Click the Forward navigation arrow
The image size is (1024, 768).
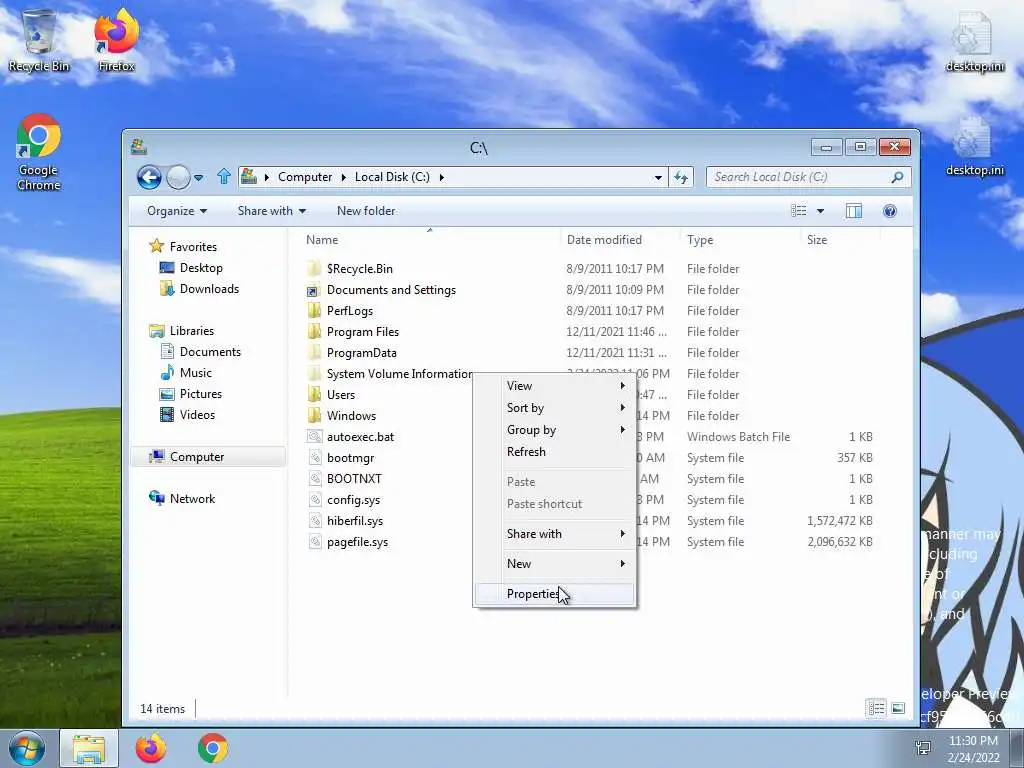pyautogui.click(x=178, y=177)
